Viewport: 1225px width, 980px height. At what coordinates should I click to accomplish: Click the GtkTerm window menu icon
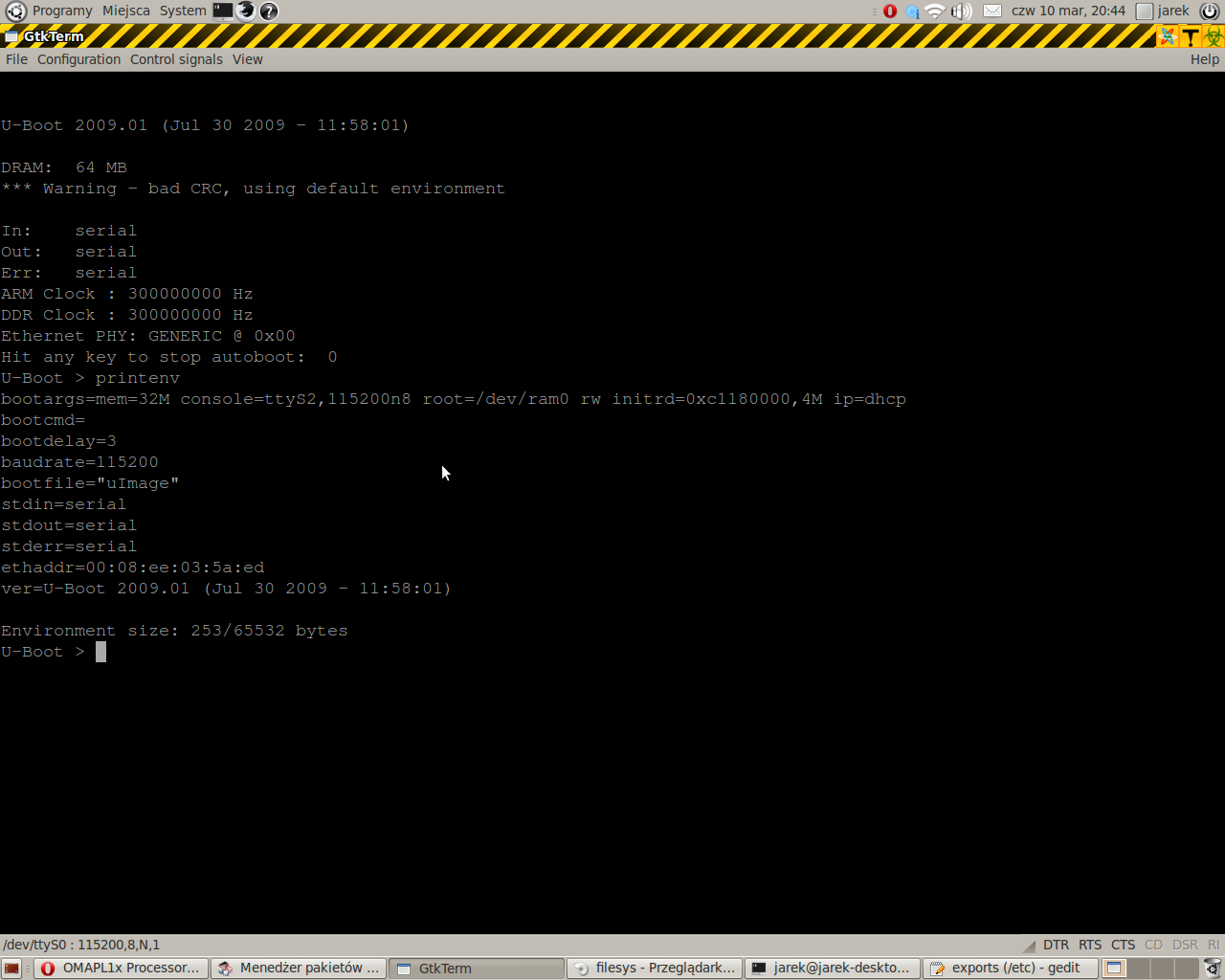[x=11, y=36]
